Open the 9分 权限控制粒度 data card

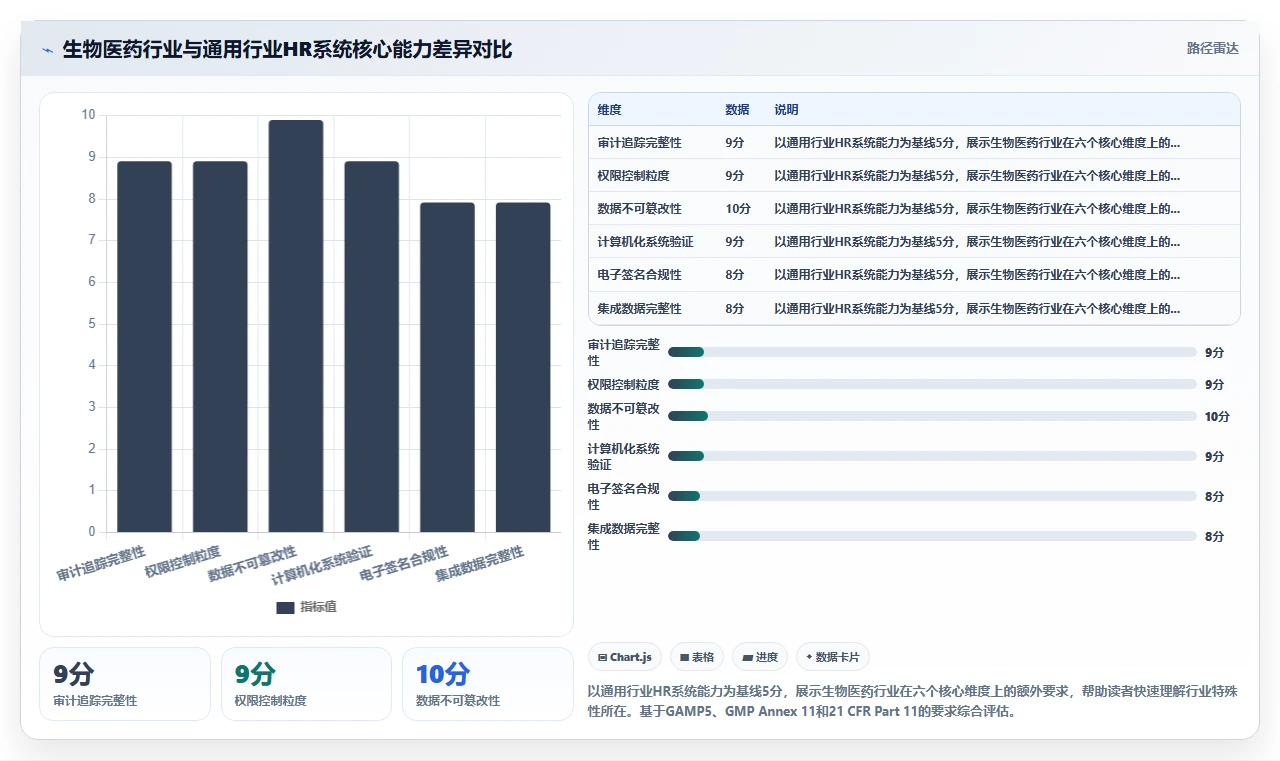click(306, 684)
